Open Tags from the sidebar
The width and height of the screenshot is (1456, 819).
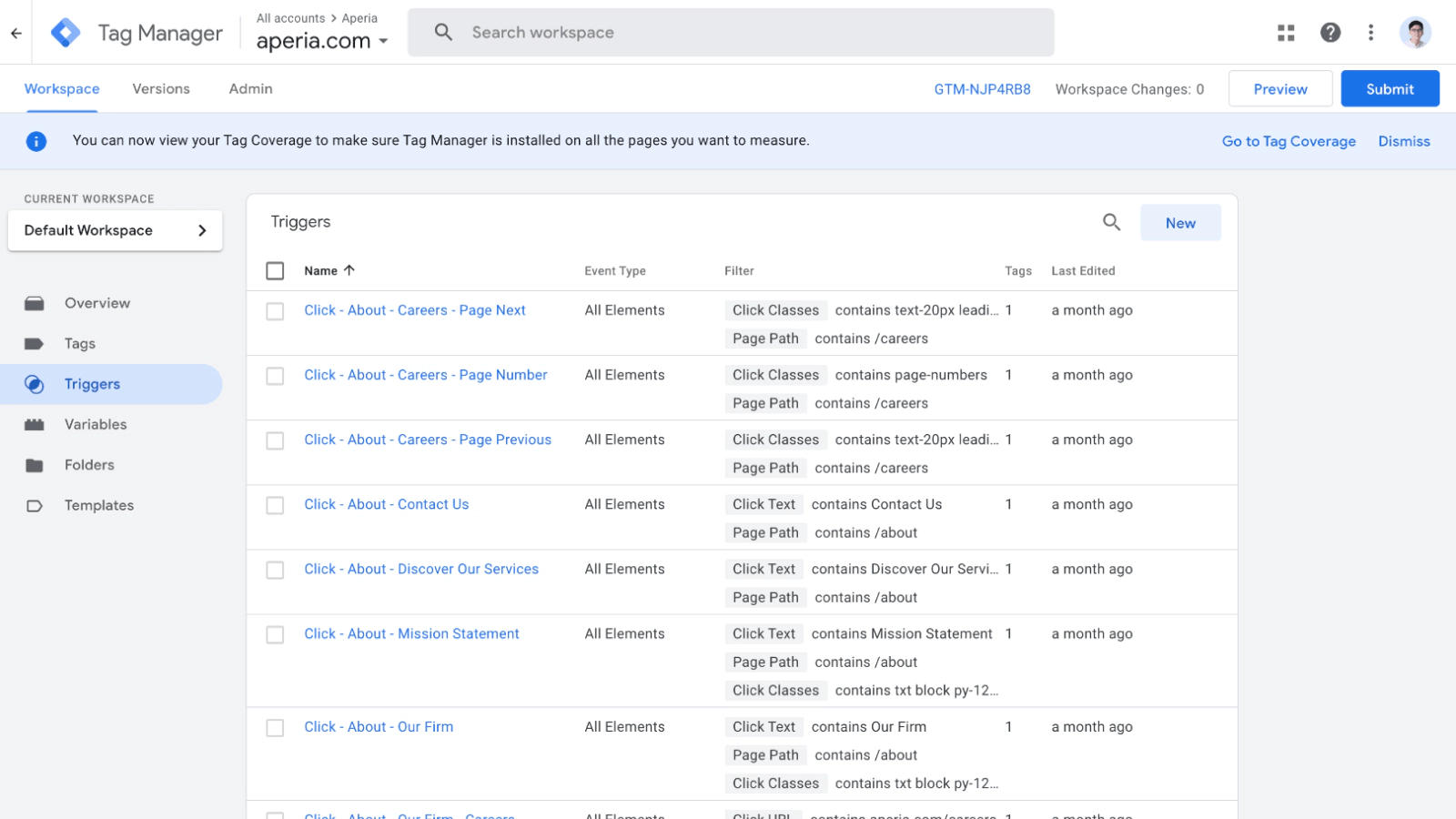[80, 344]
